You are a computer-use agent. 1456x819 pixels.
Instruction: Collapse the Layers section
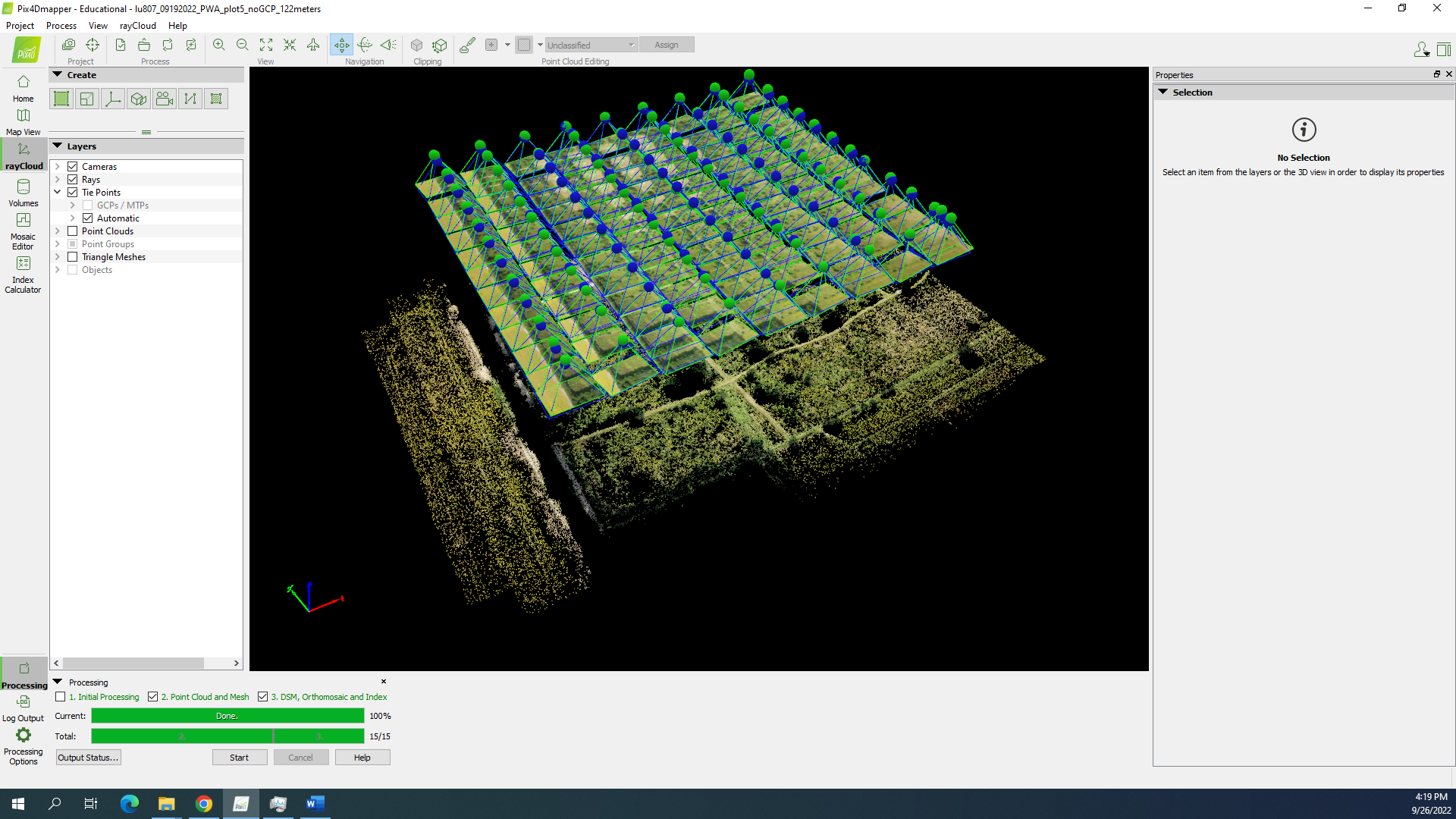[58, 146]
